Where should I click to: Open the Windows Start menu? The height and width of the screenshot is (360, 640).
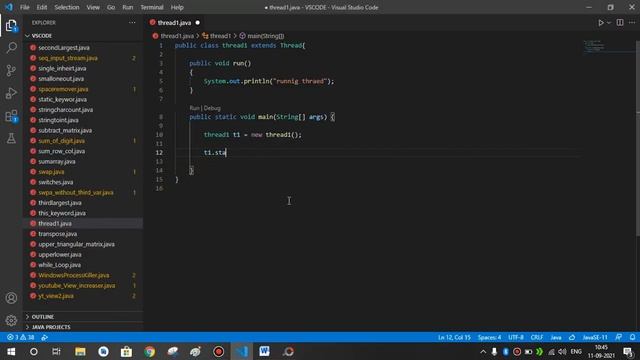pos(11,351)
